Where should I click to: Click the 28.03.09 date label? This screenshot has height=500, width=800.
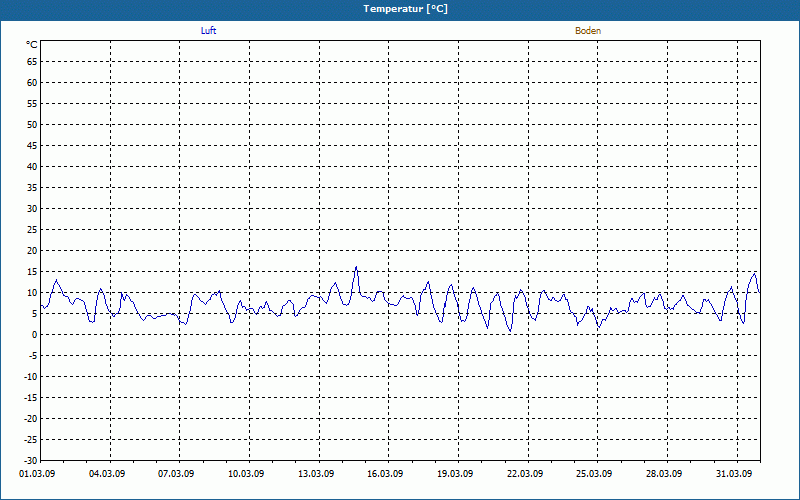(x=664, y=474)
